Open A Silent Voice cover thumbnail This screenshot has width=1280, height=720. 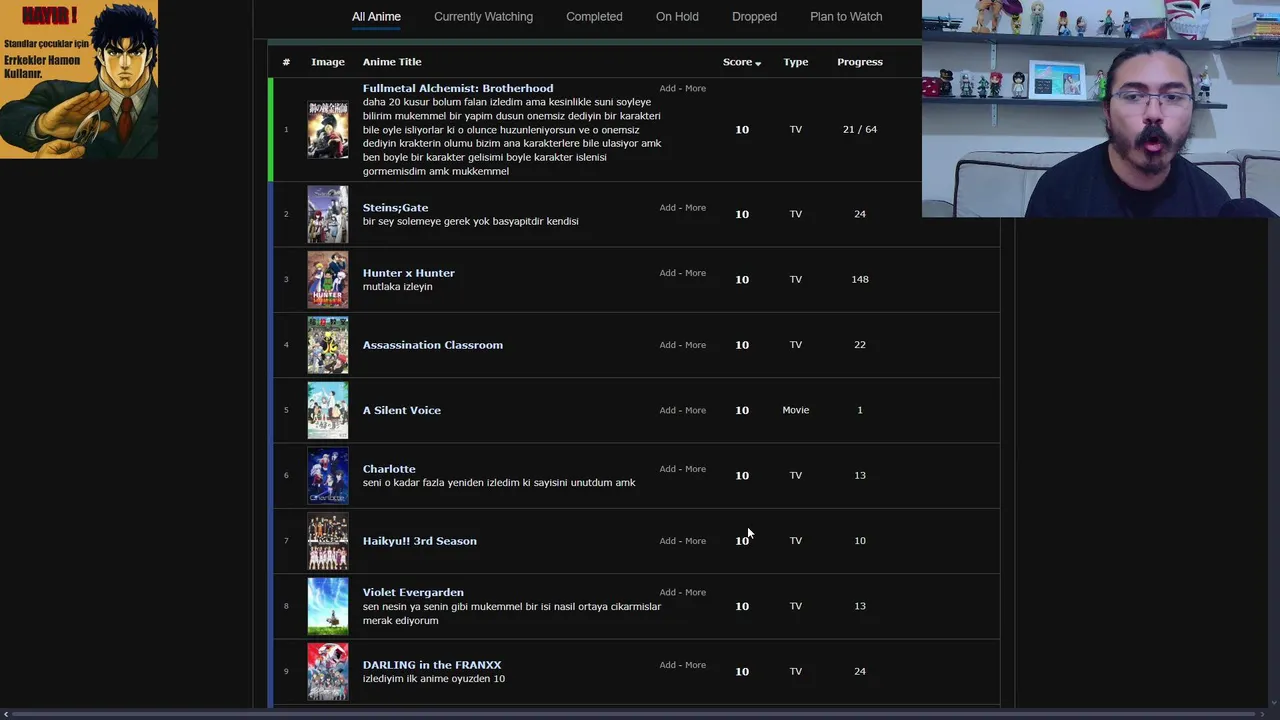tap(328, 410)
